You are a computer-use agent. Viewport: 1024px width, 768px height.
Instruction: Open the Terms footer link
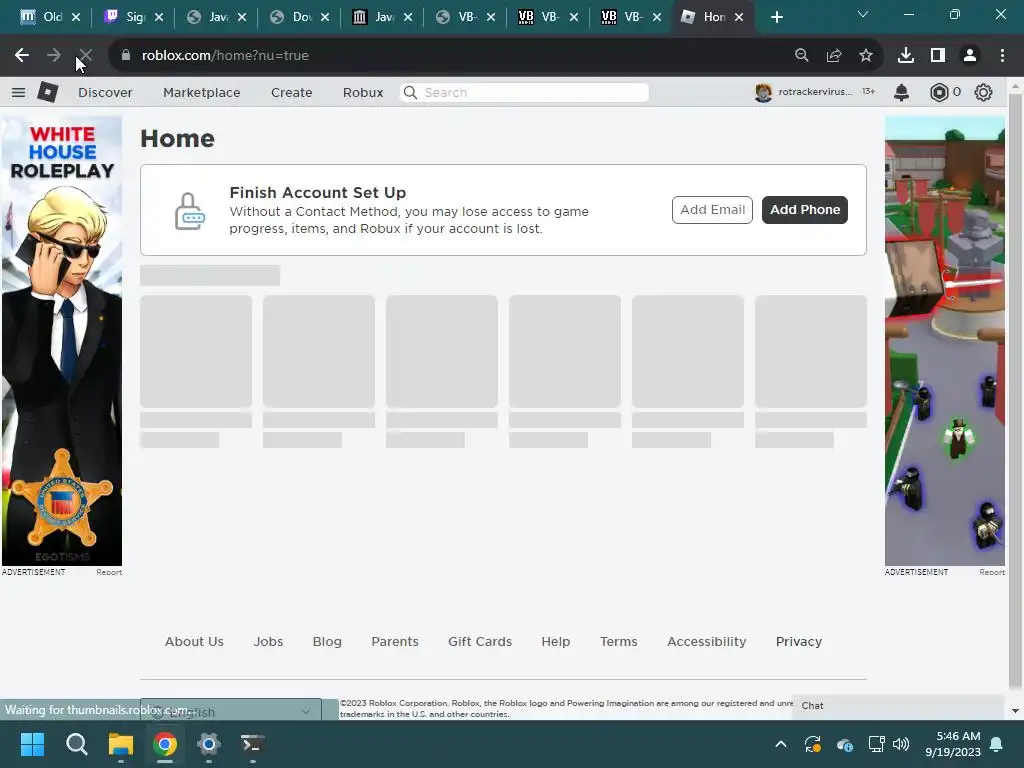click(618, 641)
